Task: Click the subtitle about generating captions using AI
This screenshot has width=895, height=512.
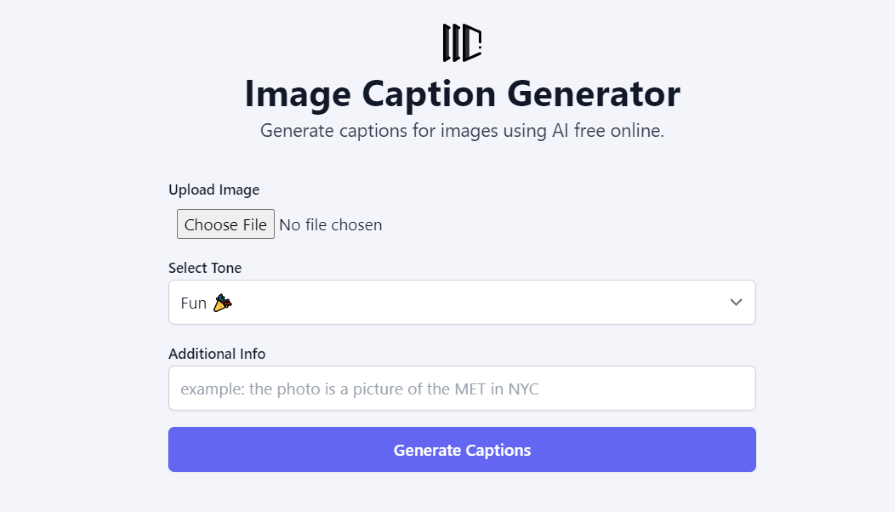Action: tap(462, 131)
